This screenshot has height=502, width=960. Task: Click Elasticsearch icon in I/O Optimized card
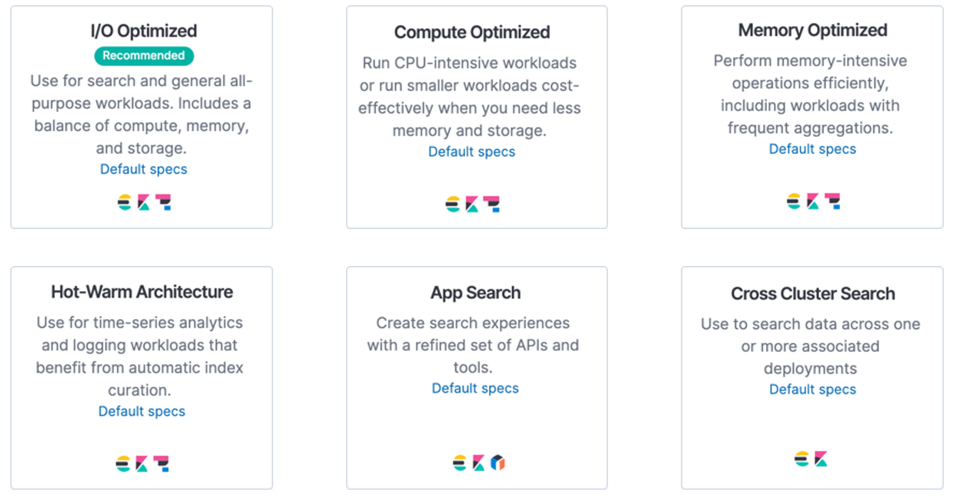pos(124,203)
